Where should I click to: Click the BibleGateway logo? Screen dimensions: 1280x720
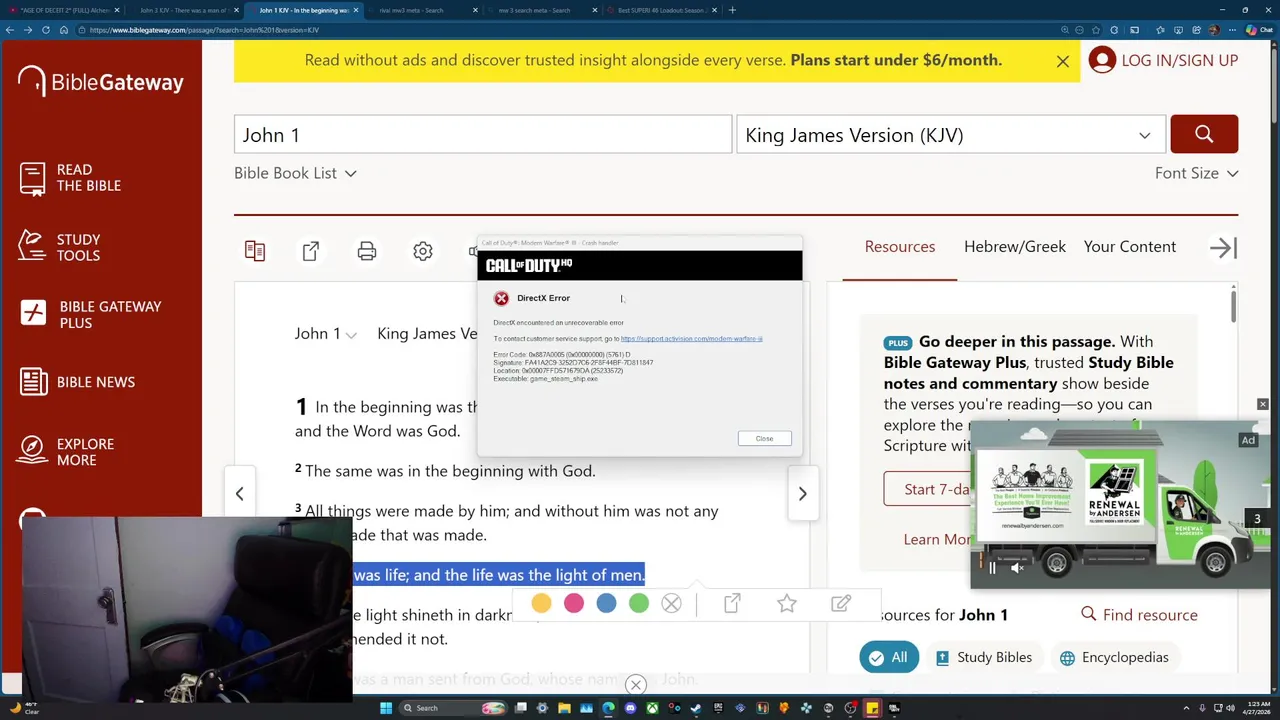point(100,82)
